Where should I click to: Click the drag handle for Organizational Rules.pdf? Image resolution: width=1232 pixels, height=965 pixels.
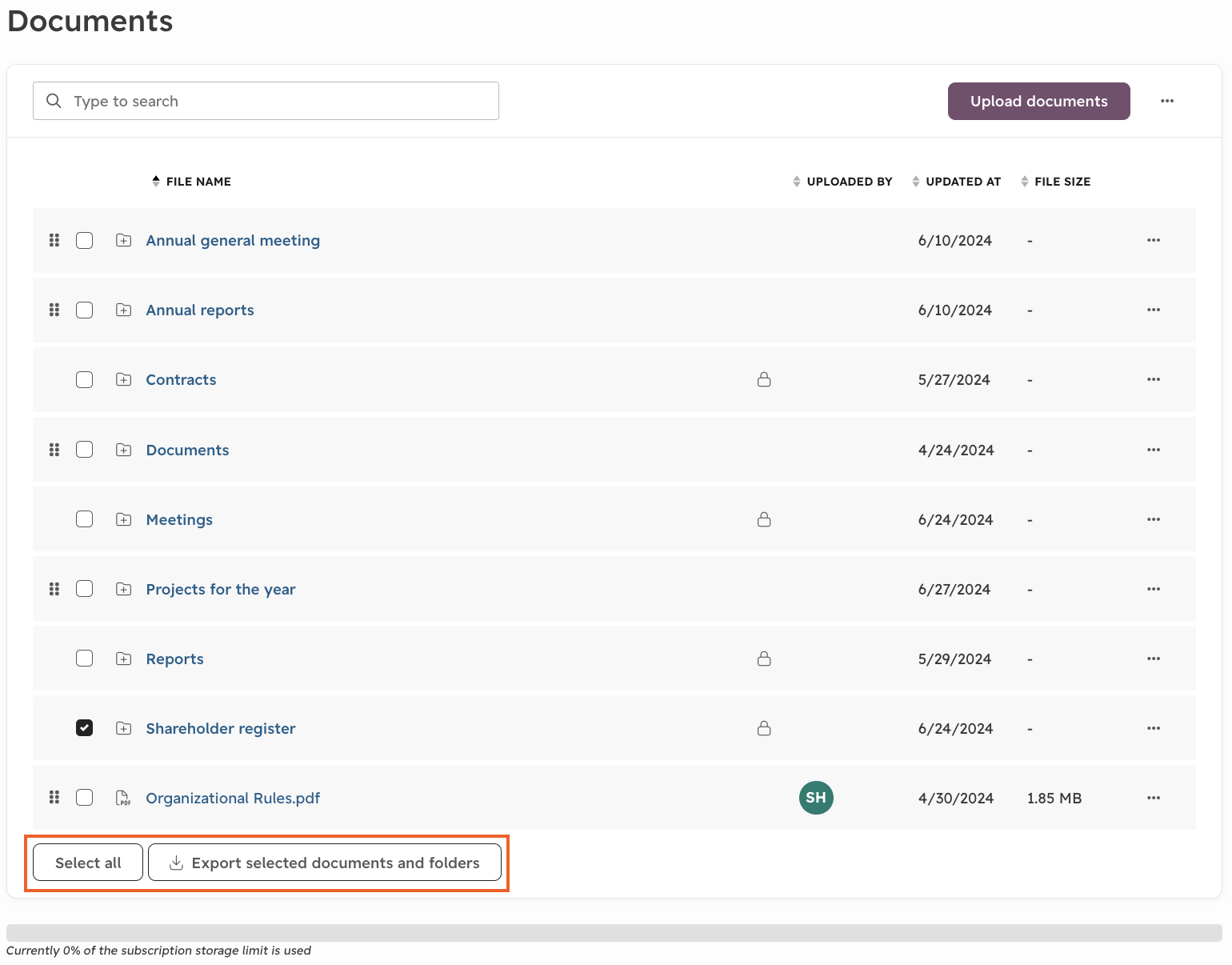point(54,798)
